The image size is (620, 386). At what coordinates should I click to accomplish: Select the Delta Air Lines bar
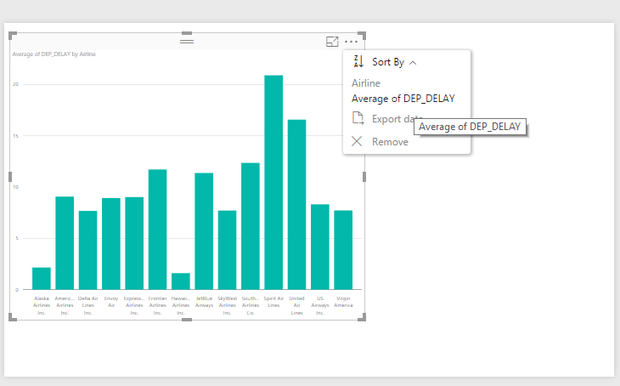pyautogui.click(x=88, y=250)
